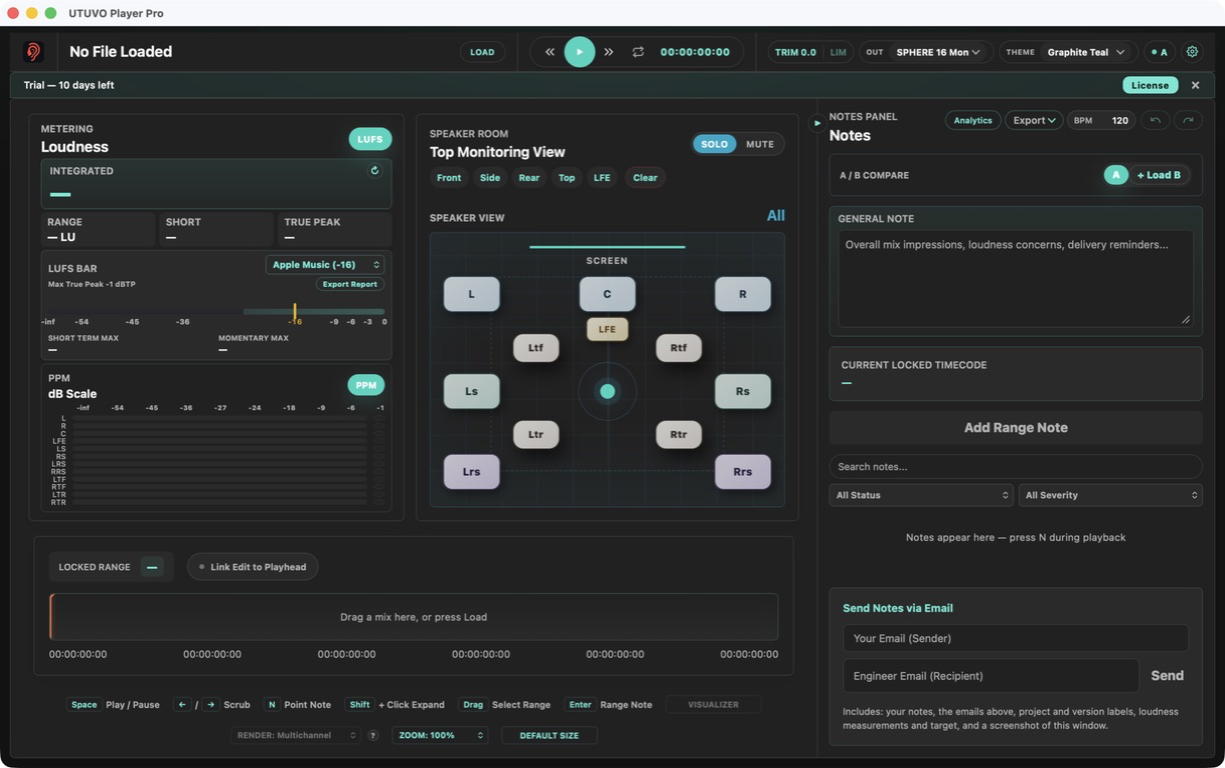1225x768 pixels.
Task: Click the redo arrow in Notes panel
Action: 1188,120
